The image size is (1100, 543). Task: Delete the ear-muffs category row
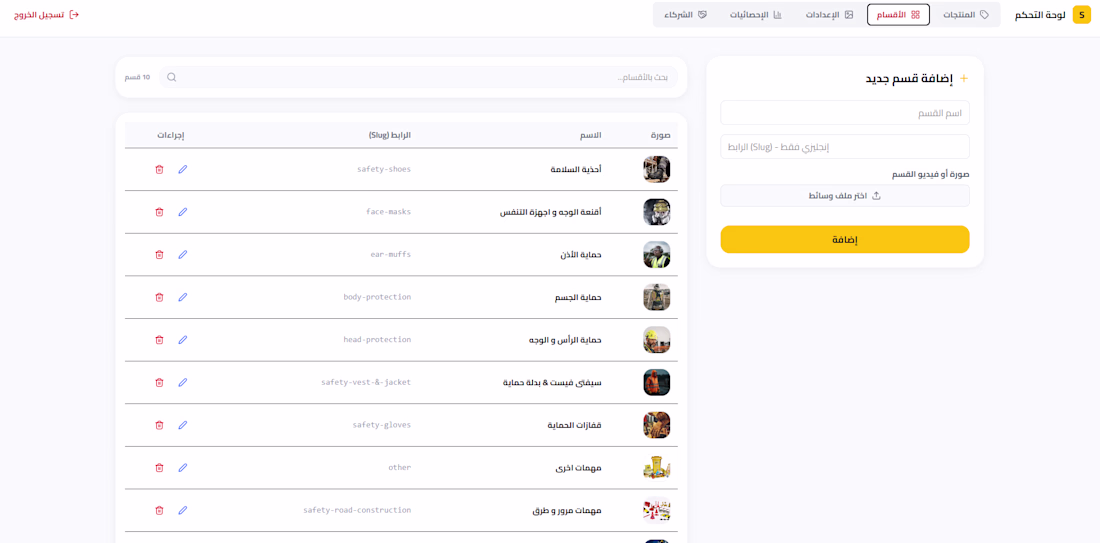coord(159,255)
